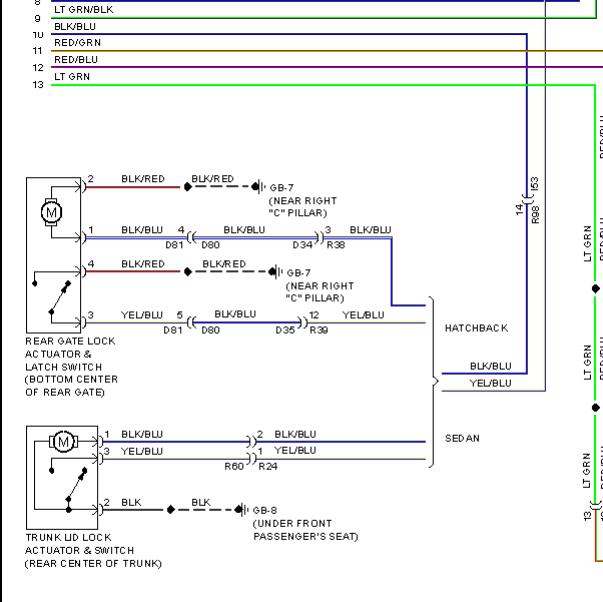Click the R60 connector label
Viewport: 603px width, 602px height.
[x=234, y=466]
